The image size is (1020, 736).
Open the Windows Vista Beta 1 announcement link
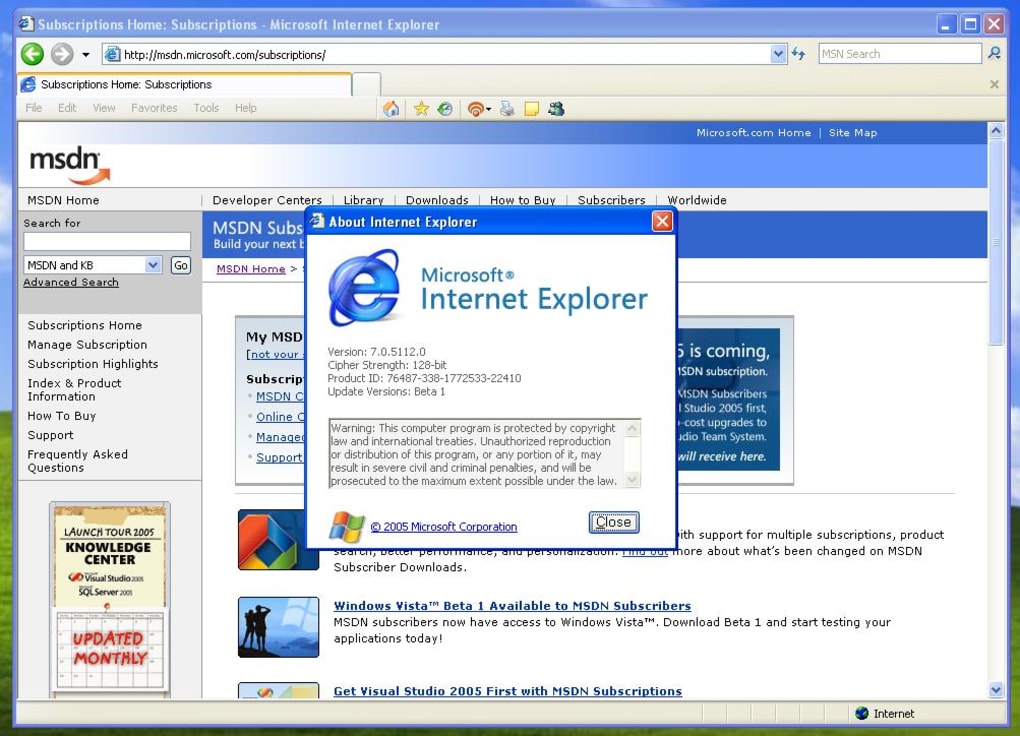point(512,605)
